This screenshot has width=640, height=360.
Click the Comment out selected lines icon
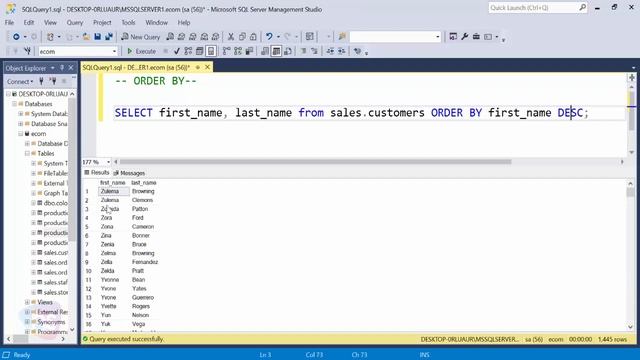point(303,51)
